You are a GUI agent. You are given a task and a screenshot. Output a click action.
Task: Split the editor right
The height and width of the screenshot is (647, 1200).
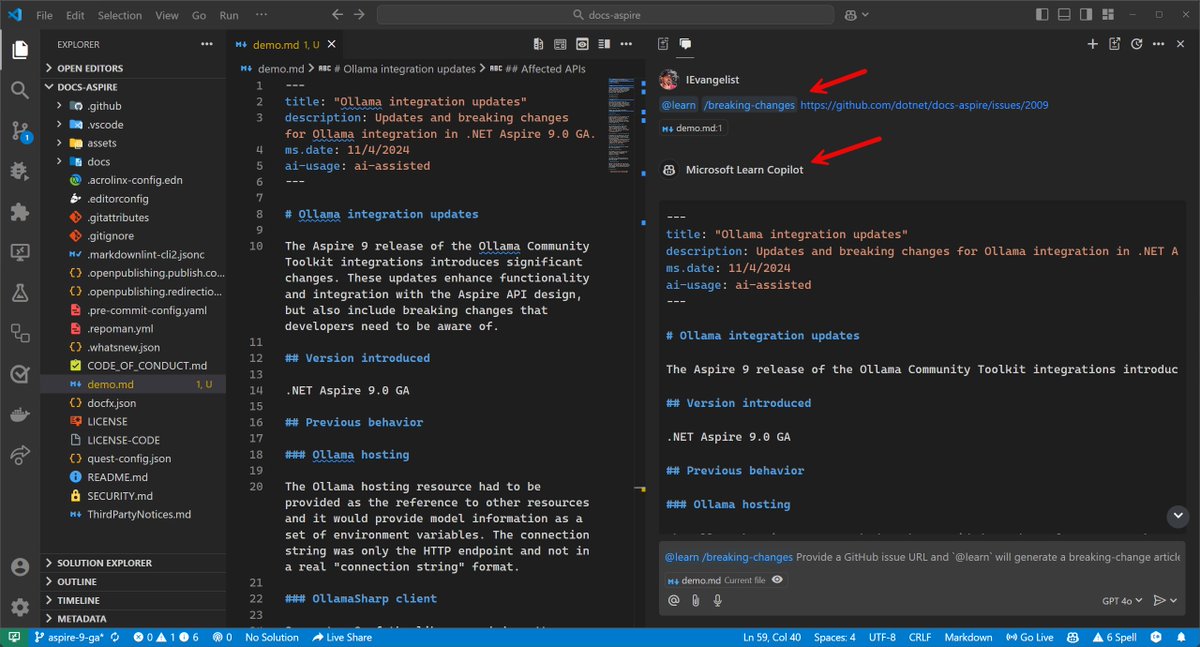click(x=603, y=44)
